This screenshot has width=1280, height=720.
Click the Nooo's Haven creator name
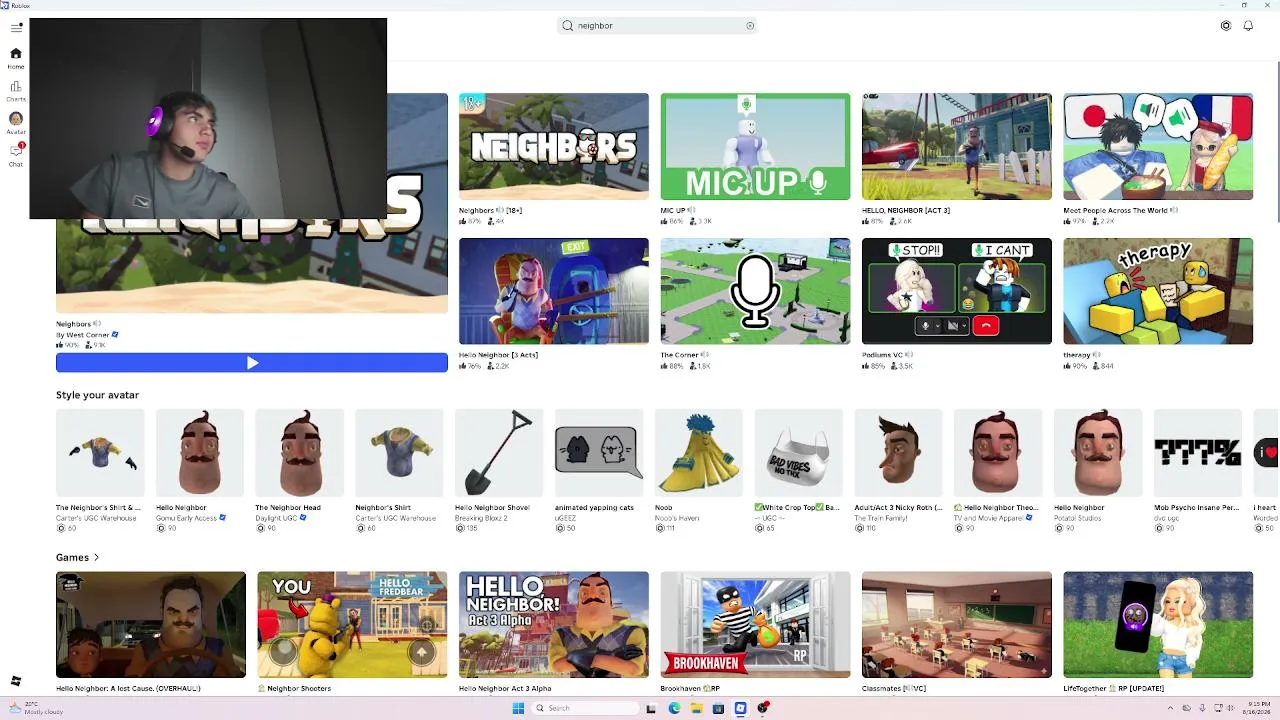677,518
